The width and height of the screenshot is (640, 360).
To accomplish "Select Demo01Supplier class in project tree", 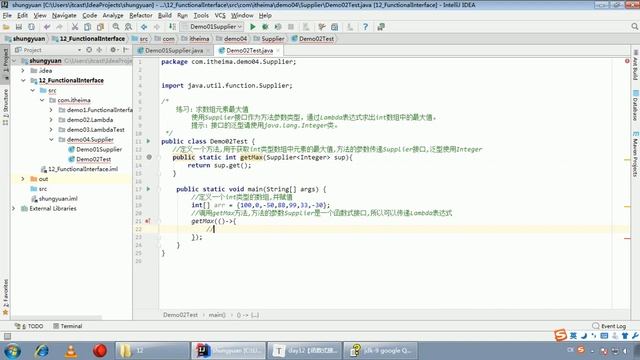I will pyautogui.click(x=99, y=149).
